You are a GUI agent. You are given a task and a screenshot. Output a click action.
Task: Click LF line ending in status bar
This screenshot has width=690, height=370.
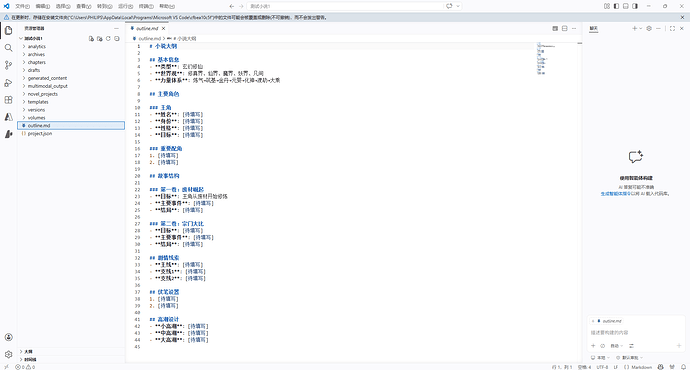click(x=616, y=367)
